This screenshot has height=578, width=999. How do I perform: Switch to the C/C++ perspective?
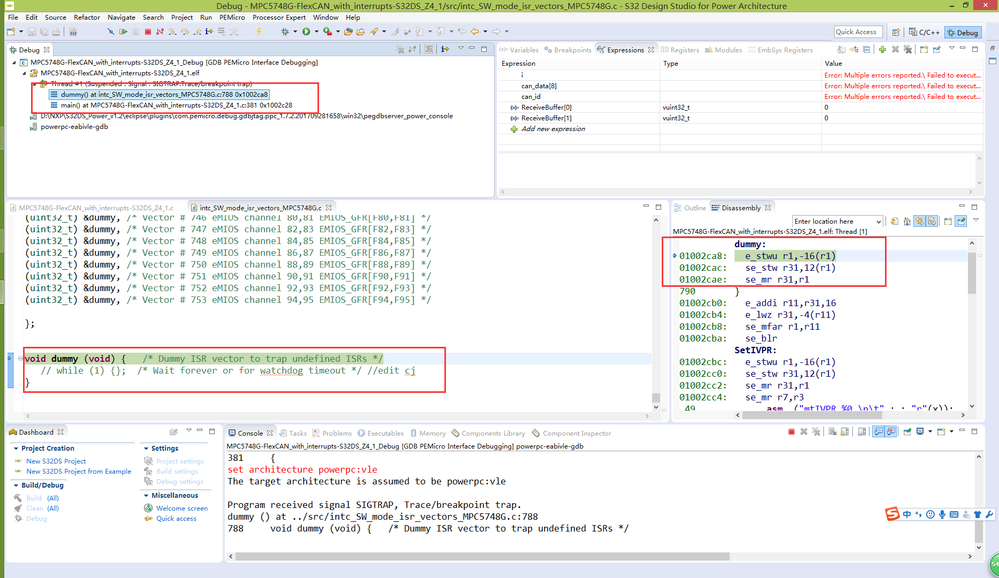point(924,32)
